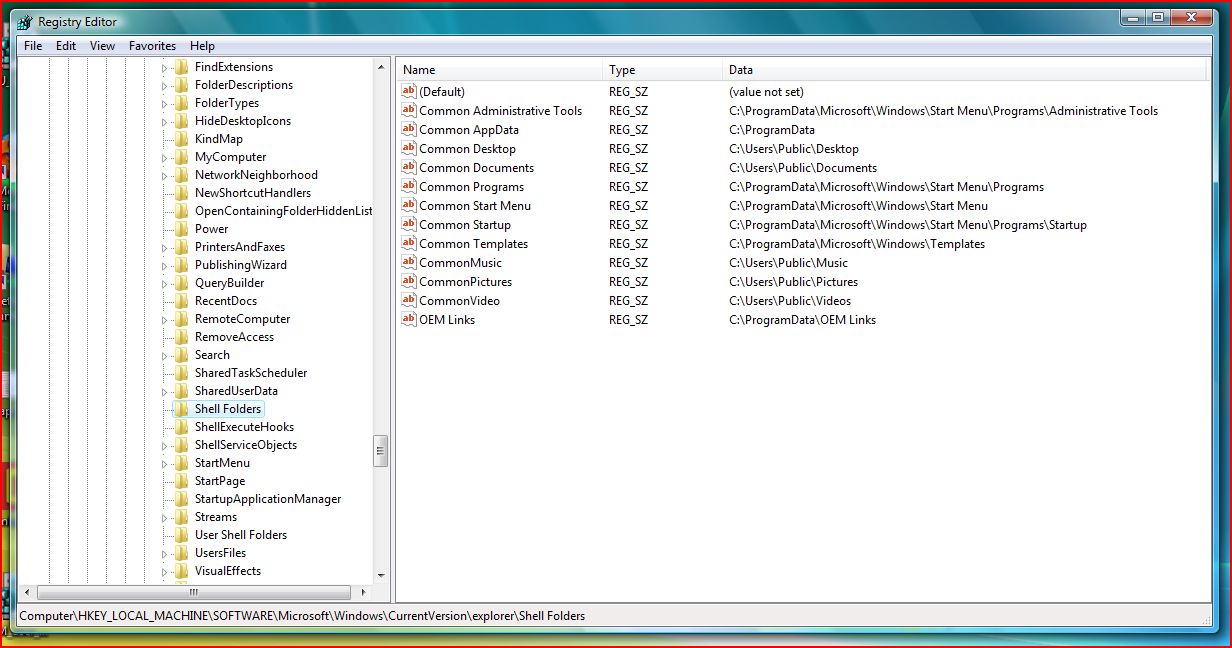The height and width of the screenshot is (648, 1232).
Task: Open the View menu
Action: coord(102,46)
